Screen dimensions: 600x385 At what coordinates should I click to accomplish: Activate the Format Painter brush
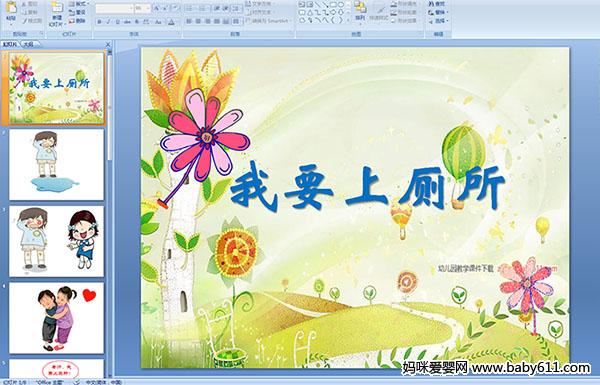click(x=24, y=21)
